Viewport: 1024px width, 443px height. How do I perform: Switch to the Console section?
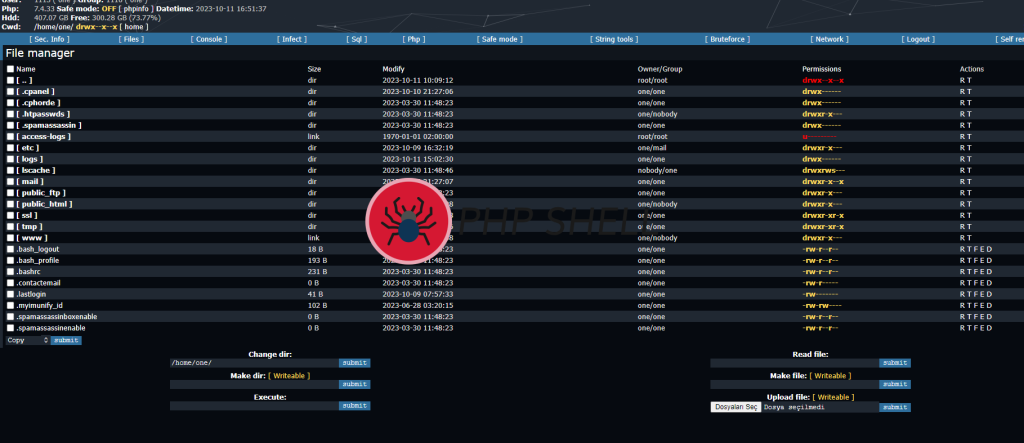tap(209, 39)
